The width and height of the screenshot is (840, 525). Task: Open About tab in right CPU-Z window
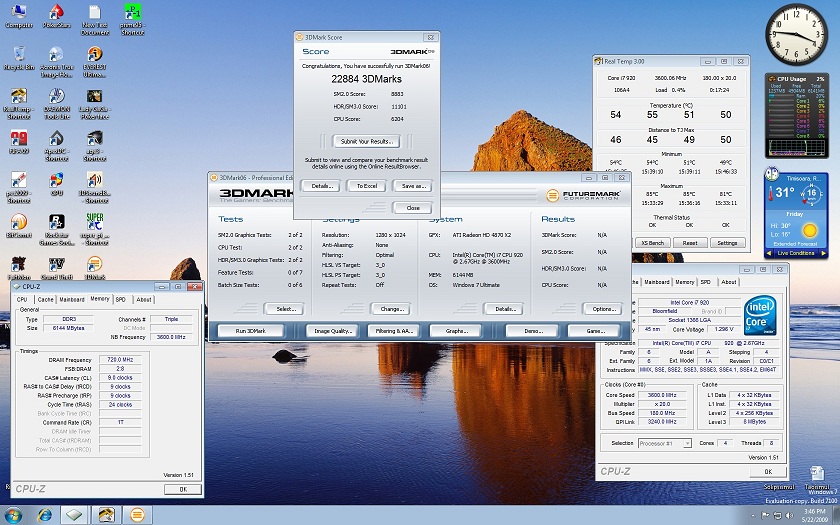729,282
